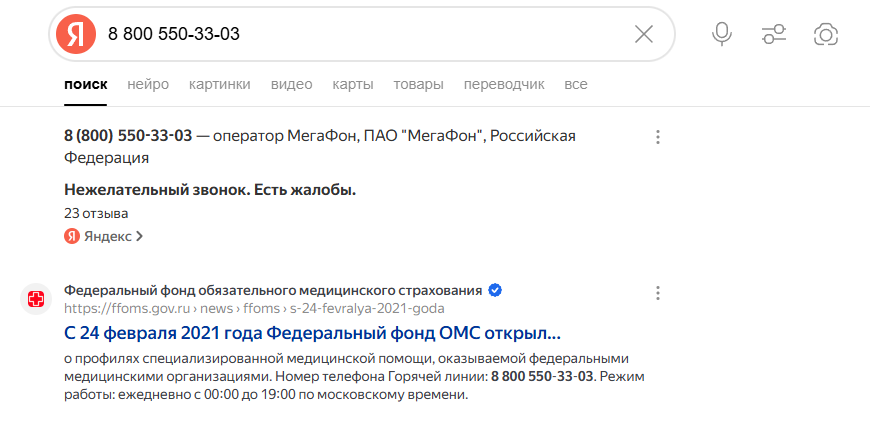Go to the товары tab
The height and width of the screenshot is (422, 870).
click(x=418, y=85)
